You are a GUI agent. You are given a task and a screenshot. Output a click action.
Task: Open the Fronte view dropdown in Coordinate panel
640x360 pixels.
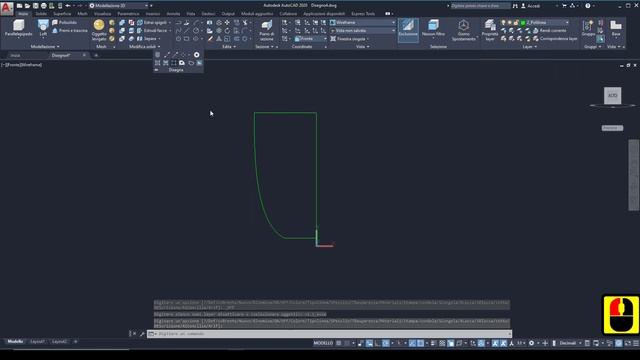[x=311, y=39]
